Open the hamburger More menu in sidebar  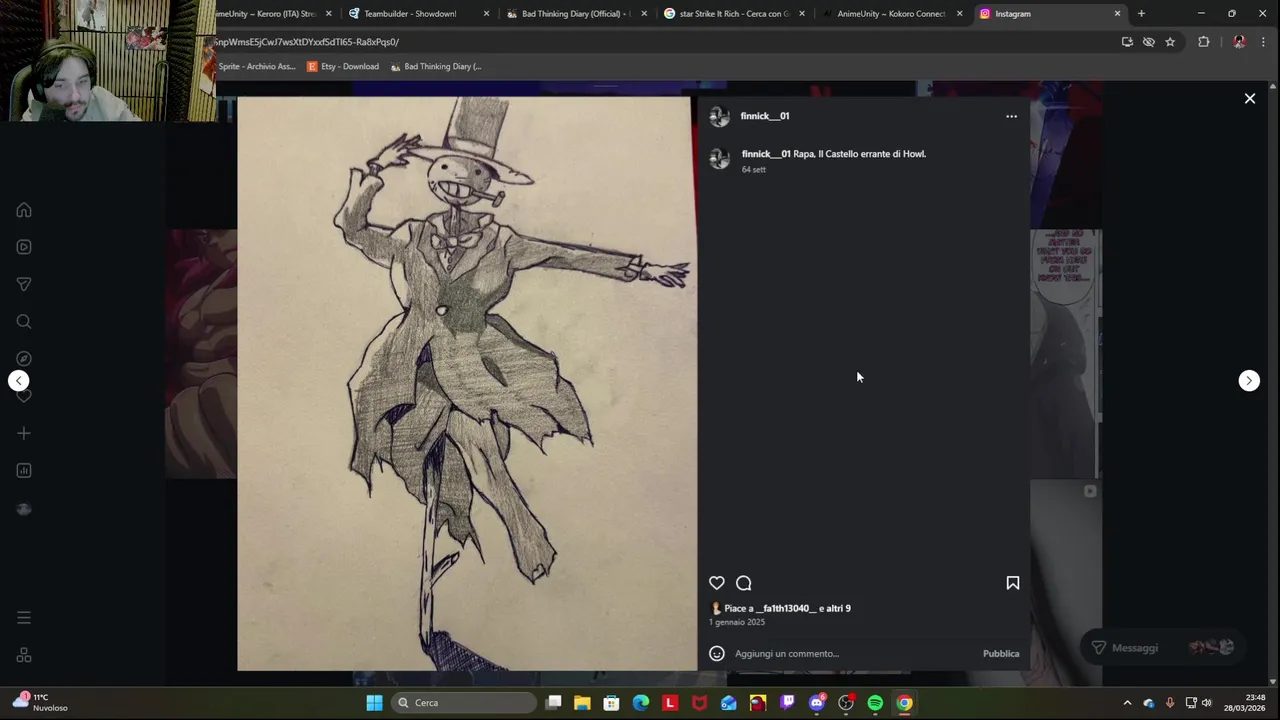pyautogui.click(x=24, y=618)
